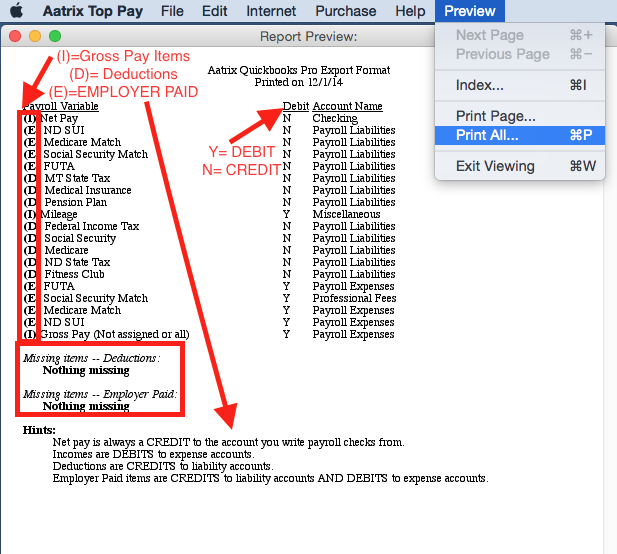Click the Mileage row label
This screenshot has height=554, width=617.
click(x=59, y=214)
